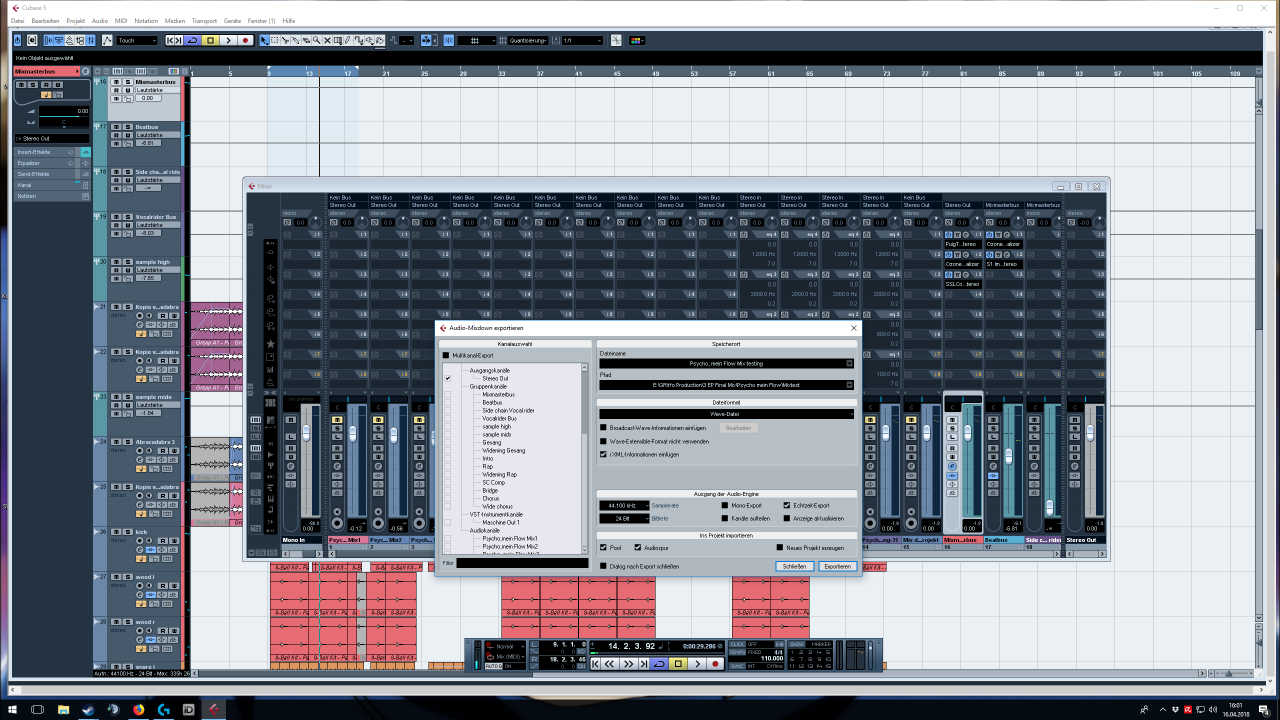The height and width of the screenshot is (720, 1280).
Task: Select the Erase tool
Action: pos(306,40)
